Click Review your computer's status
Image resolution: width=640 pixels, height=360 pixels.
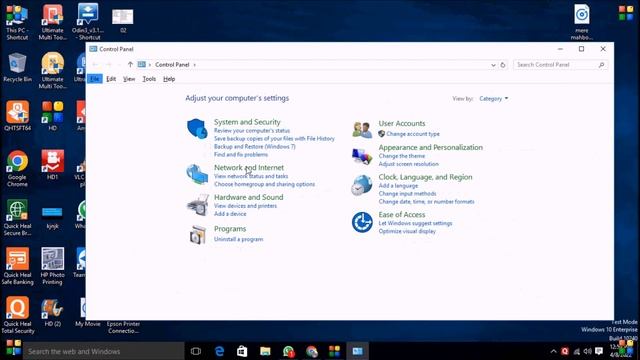pyautogui.click(x=252, y=131)
